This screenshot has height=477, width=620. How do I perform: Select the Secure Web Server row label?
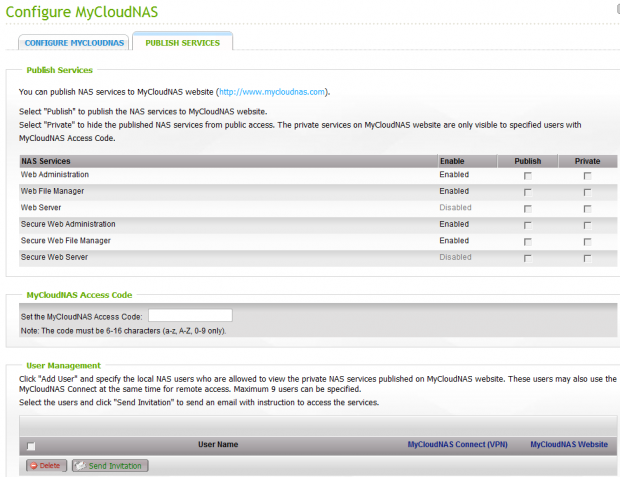pyautogui.click(x=54, y=257)
